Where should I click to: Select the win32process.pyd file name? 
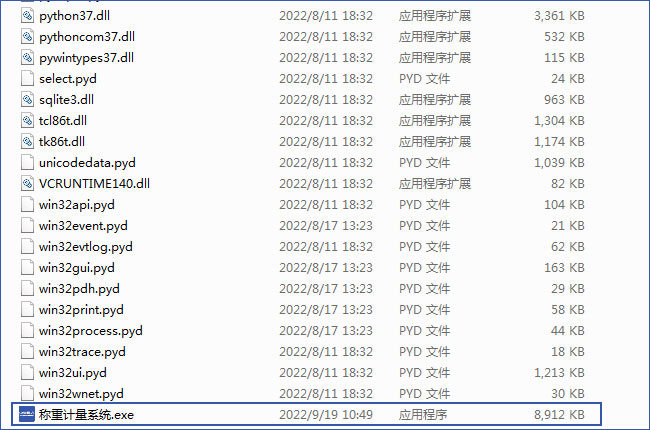point(91,331)
